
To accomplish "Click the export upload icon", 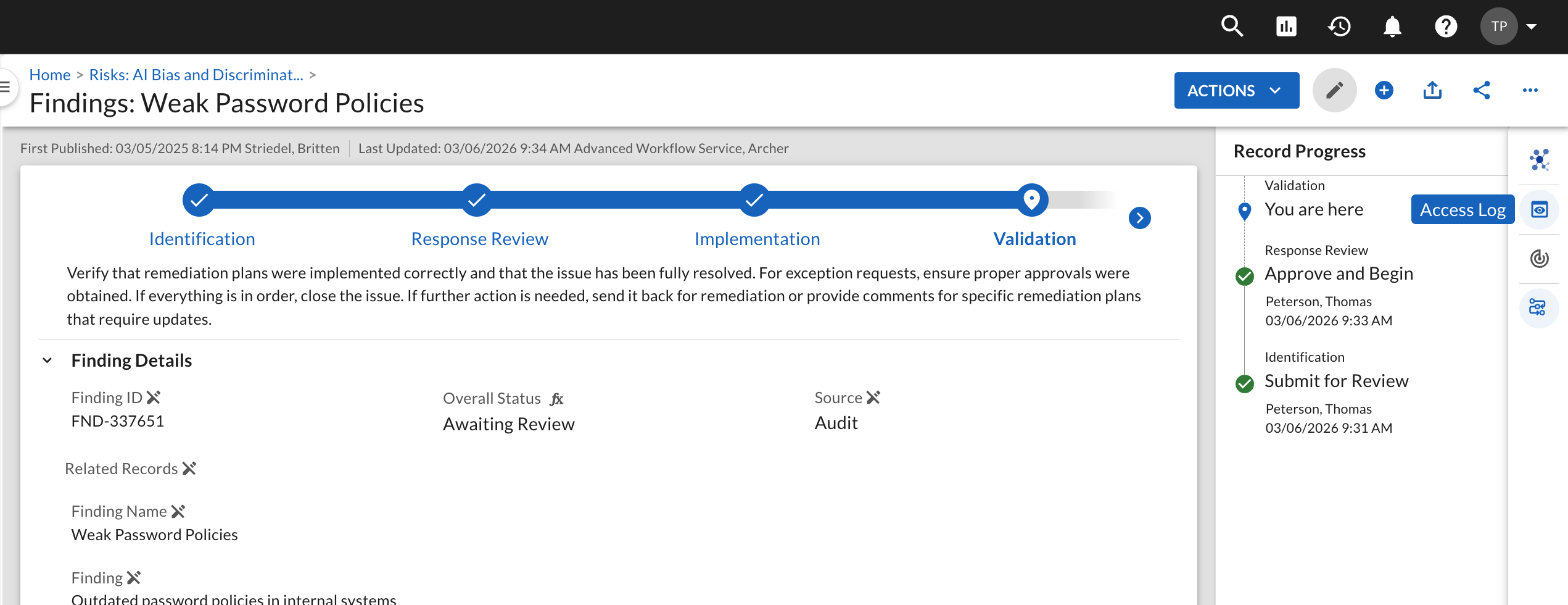I will click(1432, 90).
